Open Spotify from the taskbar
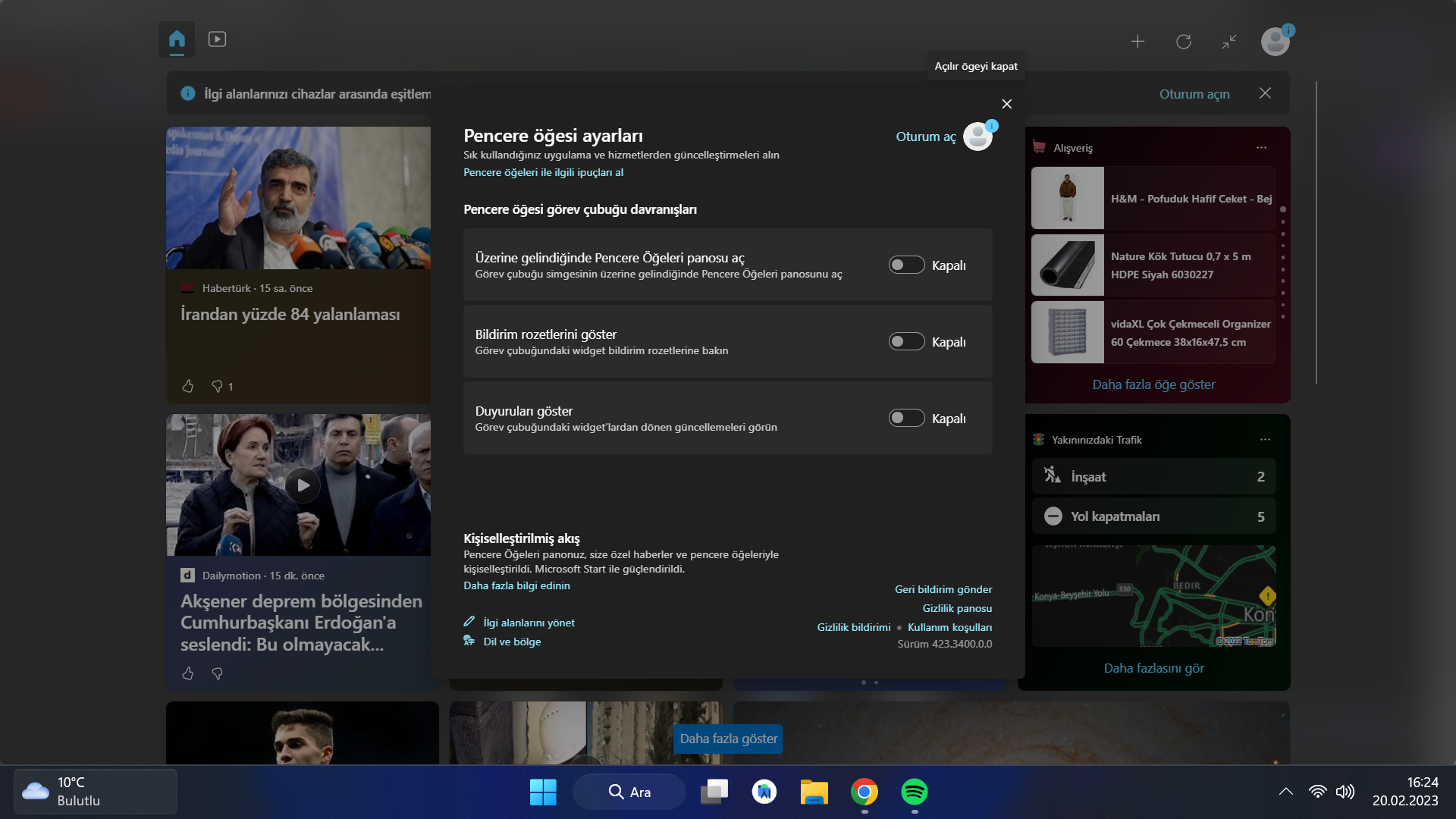Screen dimensions: 1456x819 coord(914,792)
